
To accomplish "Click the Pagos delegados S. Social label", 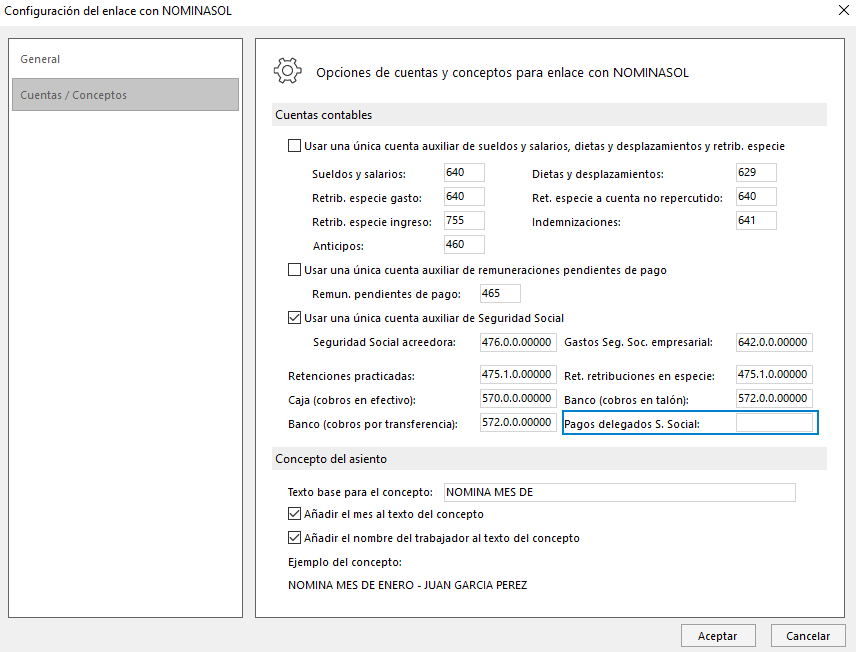I will [x=632, y=424].
